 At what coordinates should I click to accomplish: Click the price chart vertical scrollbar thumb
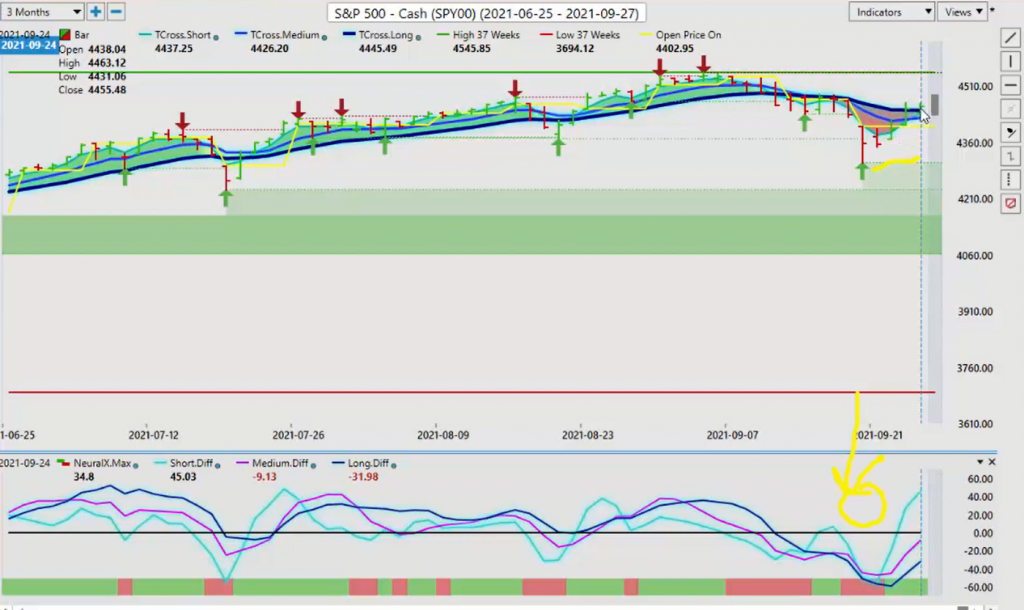coord(935,104)
